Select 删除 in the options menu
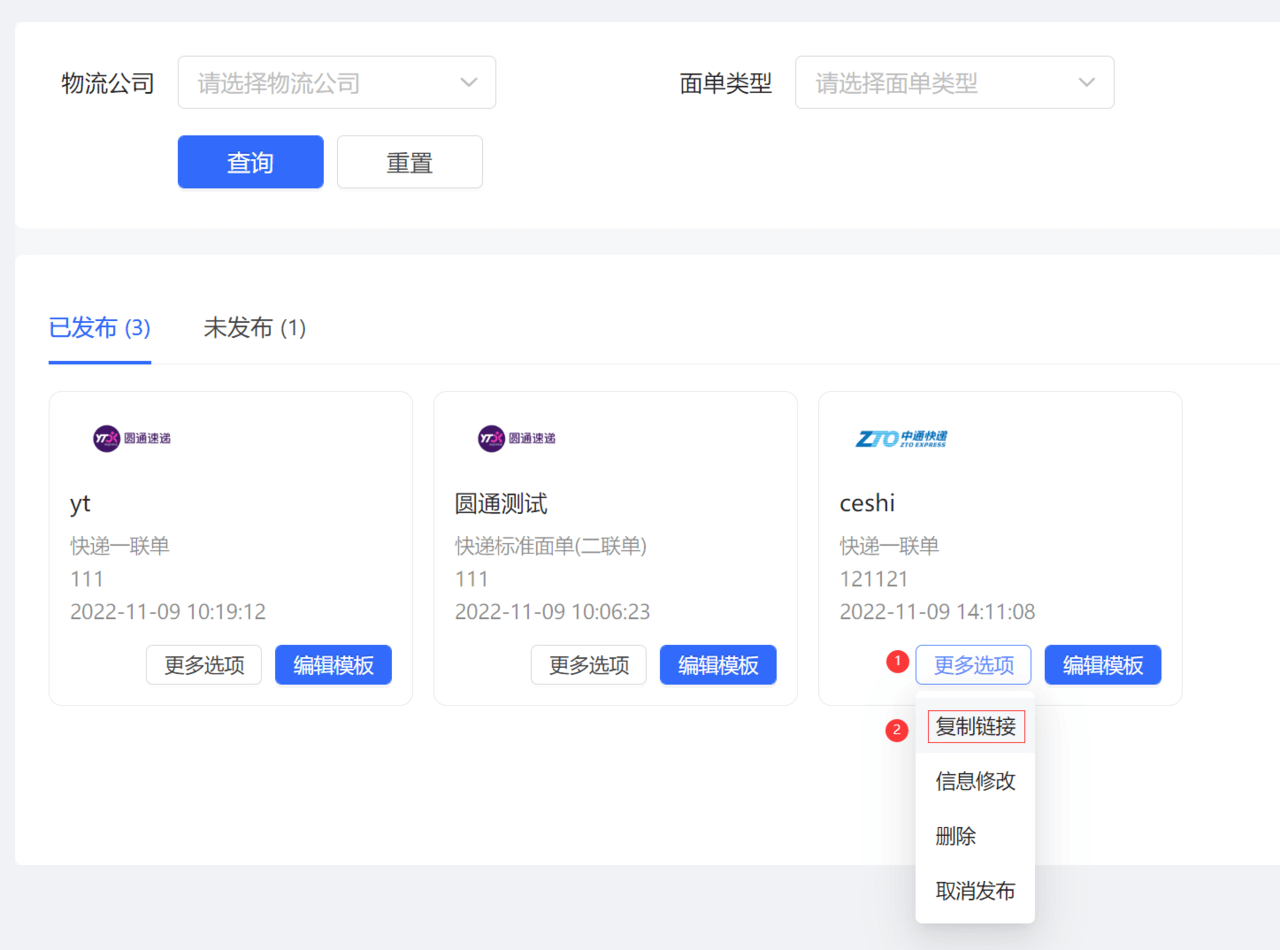This screenshot has width=1280, height=950. (956, 836)
